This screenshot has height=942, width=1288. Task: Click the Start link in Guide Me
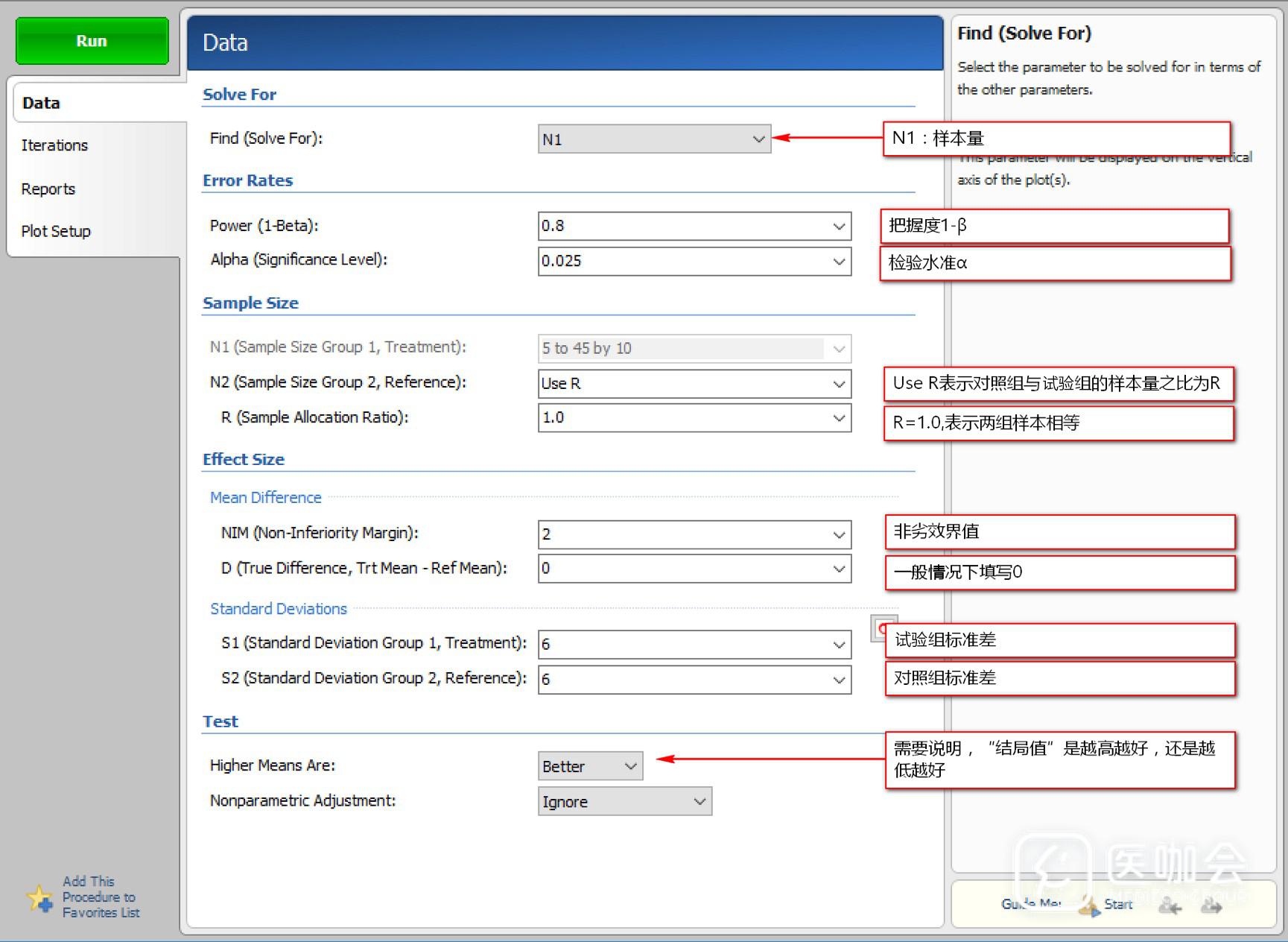coord(1118,904)
